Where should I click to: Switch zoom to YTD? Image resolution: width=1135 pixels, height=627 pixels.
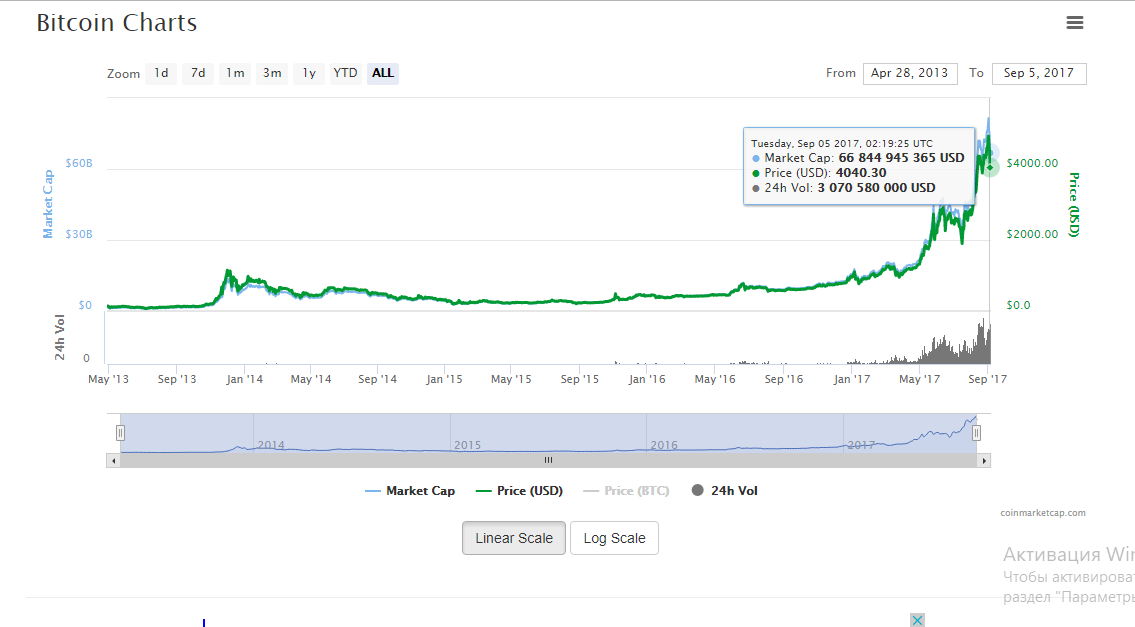point(345,73)
